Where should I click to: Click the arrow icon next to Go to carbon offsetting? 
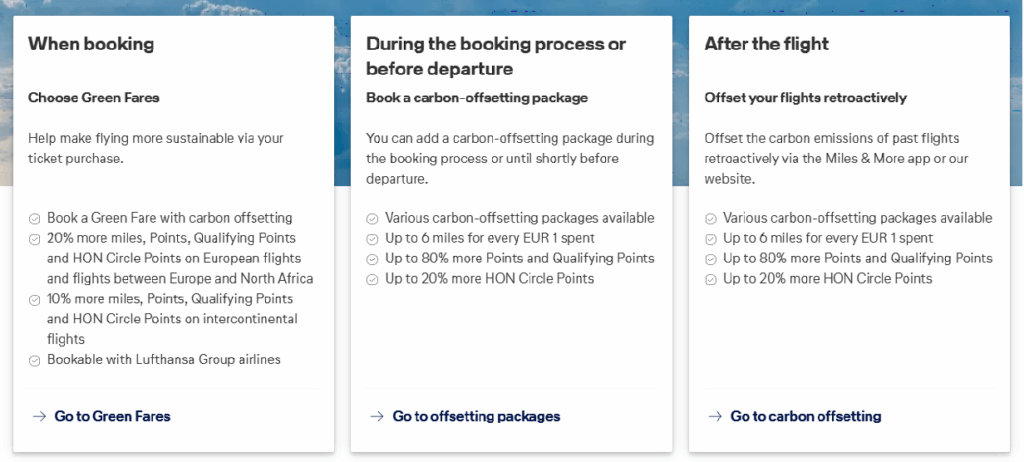(715, 416)
